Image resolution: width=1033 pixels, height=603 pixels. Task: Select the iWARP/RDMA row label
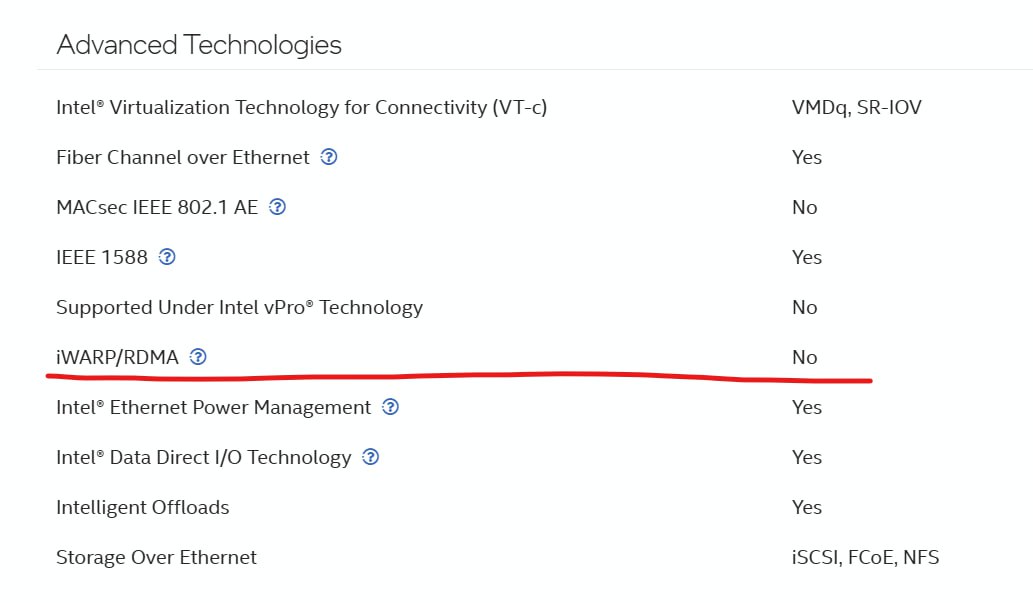pyautogui.click(x=117, y=357)
